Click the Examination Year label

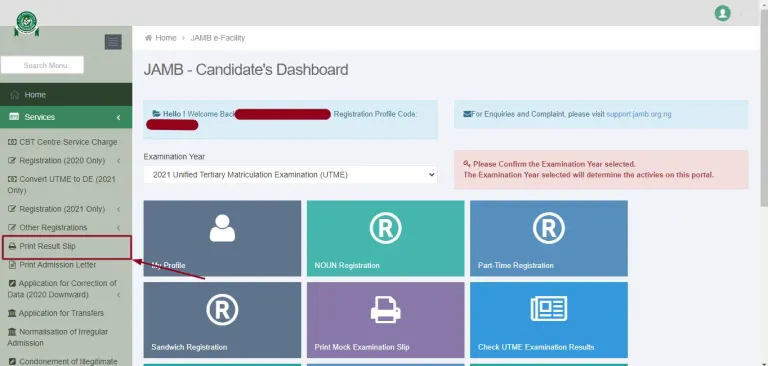(x=174, y=157)
